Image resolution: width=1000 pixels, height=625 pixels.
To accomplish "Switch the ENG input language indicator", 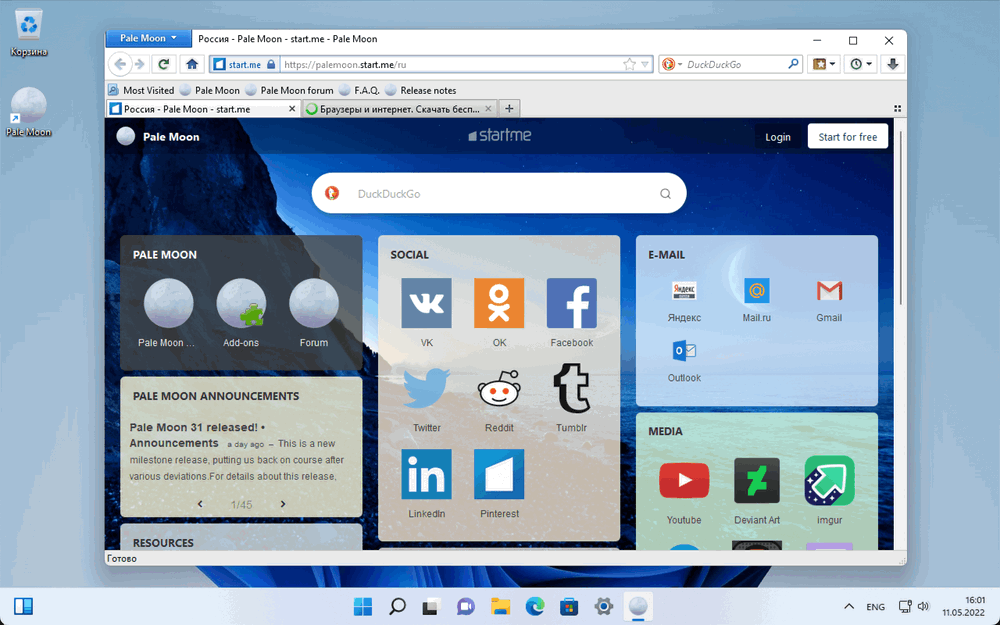I will (875, 607).
